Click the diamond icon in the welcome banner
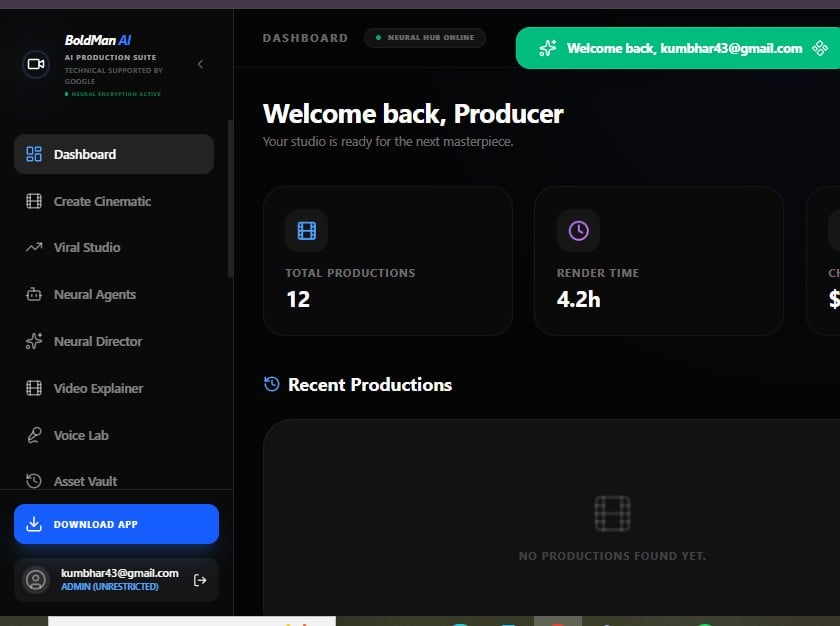 (x=820, y=48)
